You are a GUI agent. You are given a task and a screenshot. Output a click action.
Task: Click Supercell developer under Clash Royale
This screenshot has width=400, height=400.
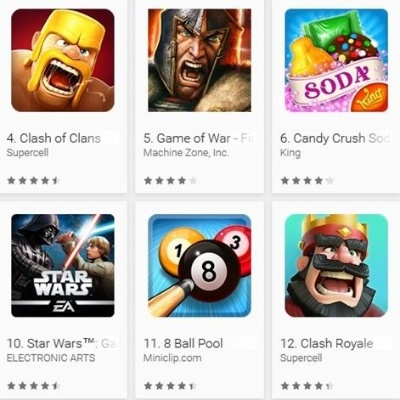[x=301, y=358]
